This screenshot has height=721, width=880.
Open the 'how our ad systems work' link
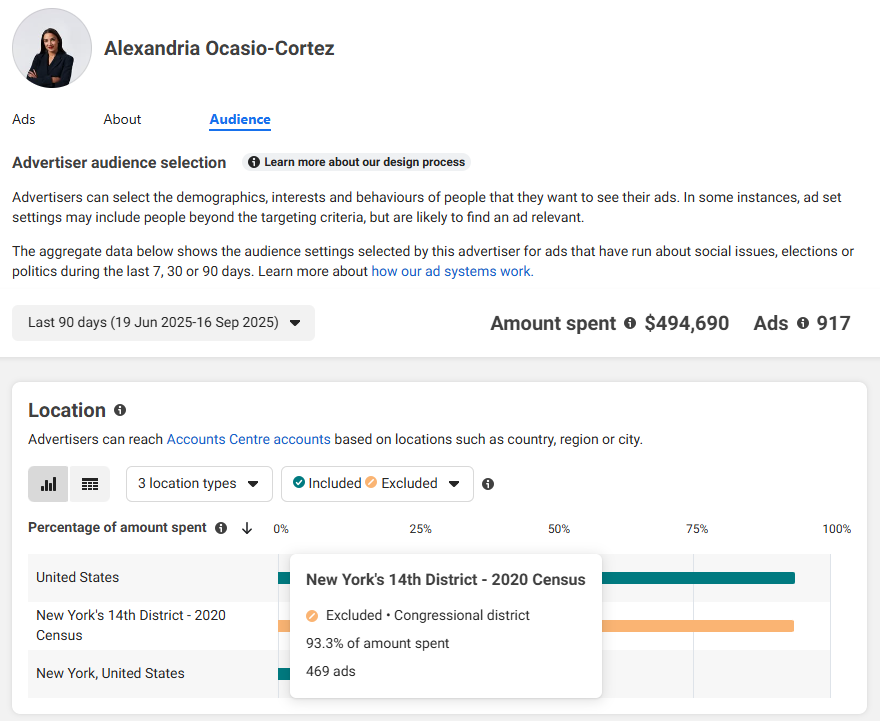pyautogui.click(x=452, y=271)
